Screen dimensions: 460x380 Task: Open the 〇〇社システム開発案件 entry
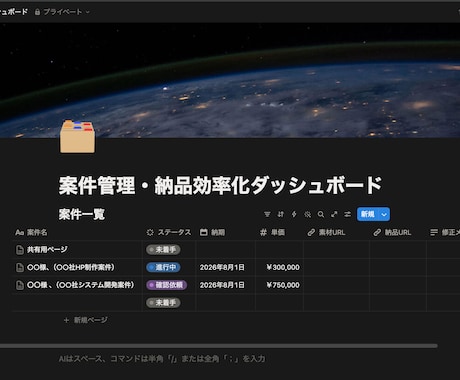pos(81,285)
